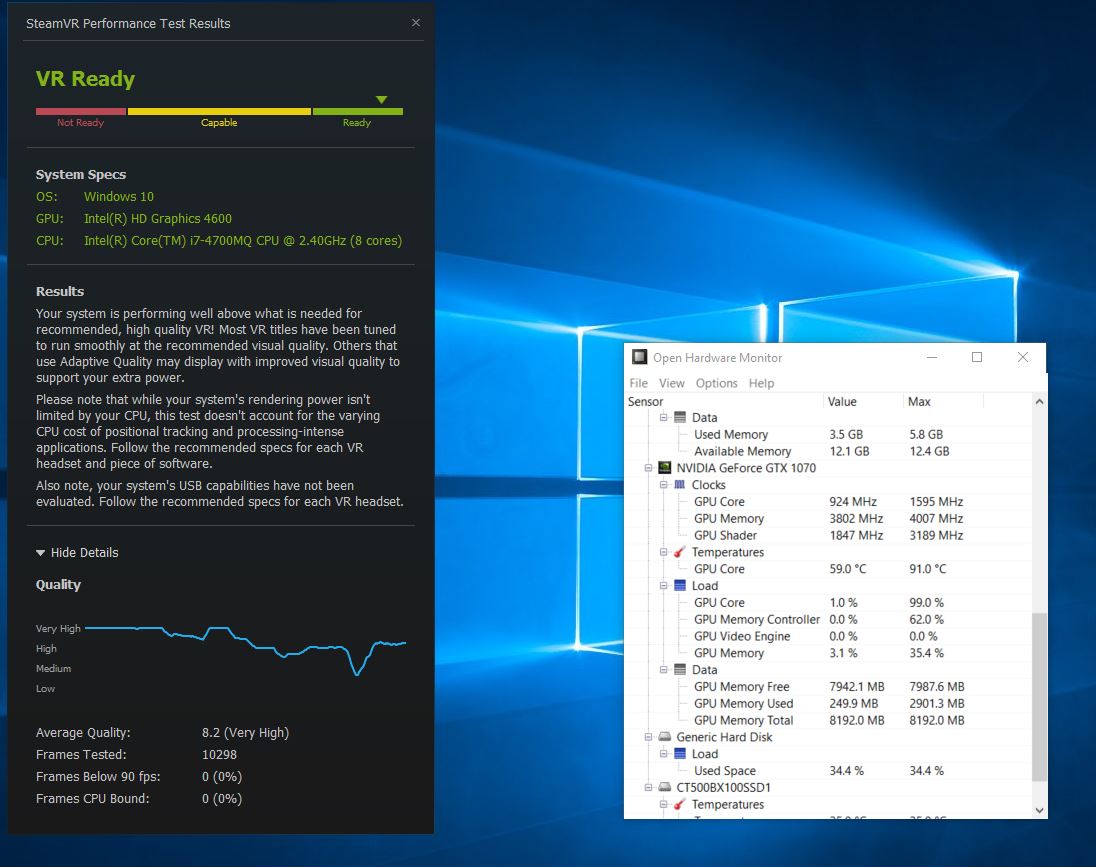Click the 1595 MHz max GPU Core value
Screen dimensions: 1096x867
coord(936,501)
